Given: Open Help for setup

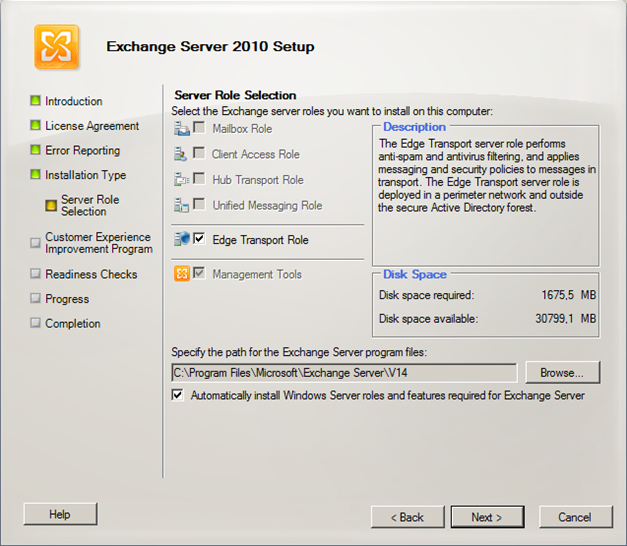Looking at the screenshot, I should (x=60, y=514).
